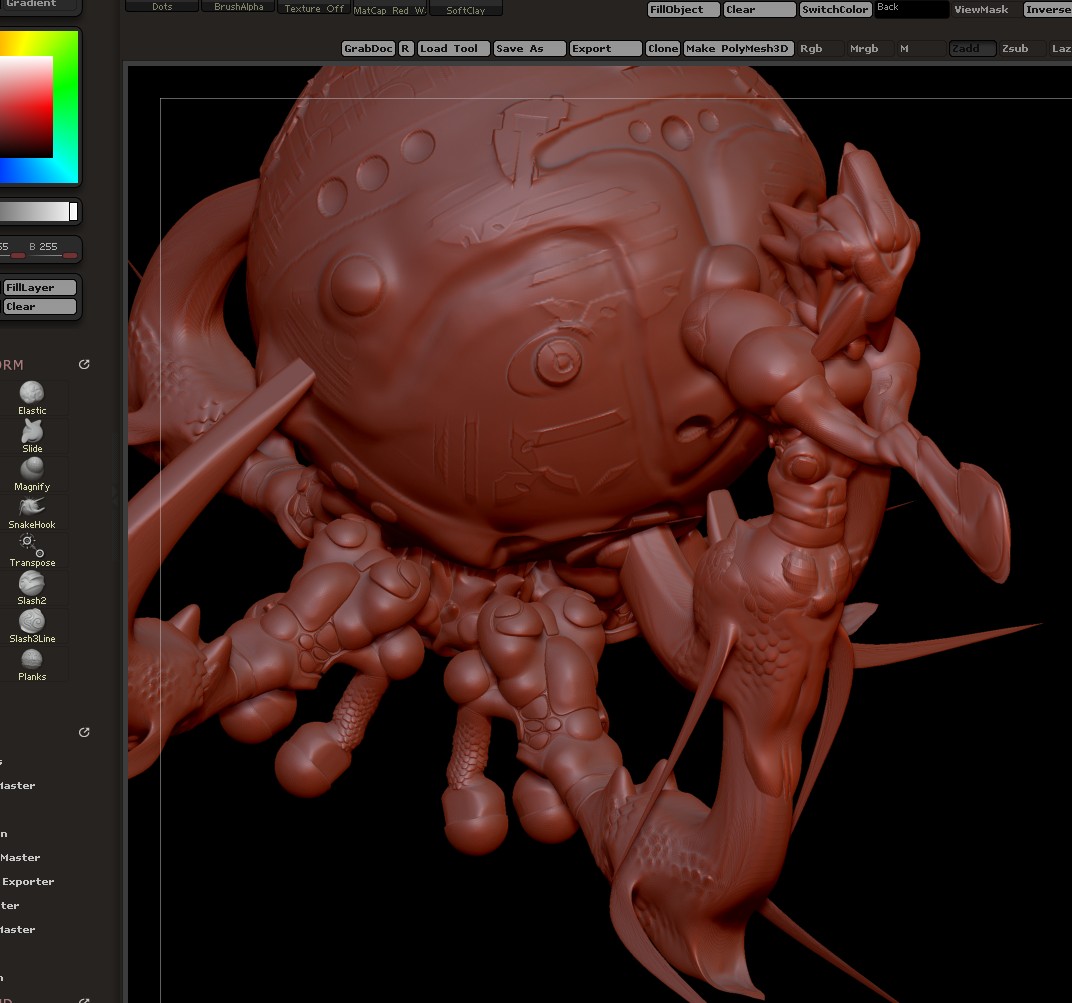Viewport: 1072px width, 1003px height.
Task: Click Make PolyMesh3D
Action: coord(738,49)
